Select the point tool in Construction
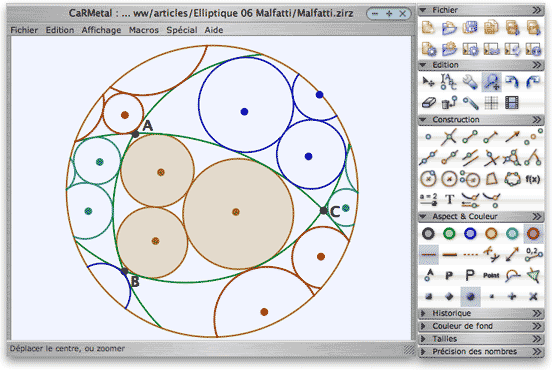Screen dimensions: 552x370 point(428,137)
